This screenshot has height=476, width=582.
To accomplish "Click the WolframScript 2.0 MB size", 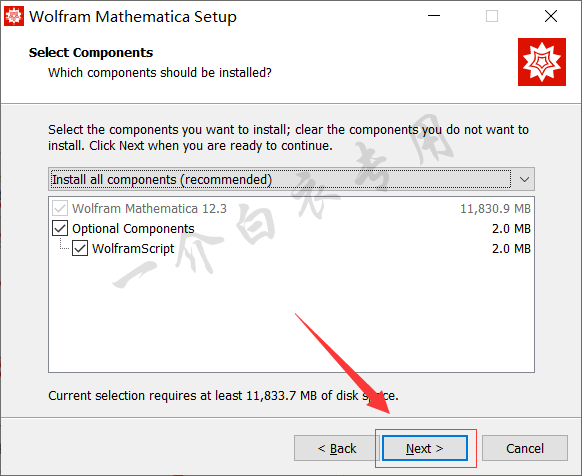I will point(511,248).
